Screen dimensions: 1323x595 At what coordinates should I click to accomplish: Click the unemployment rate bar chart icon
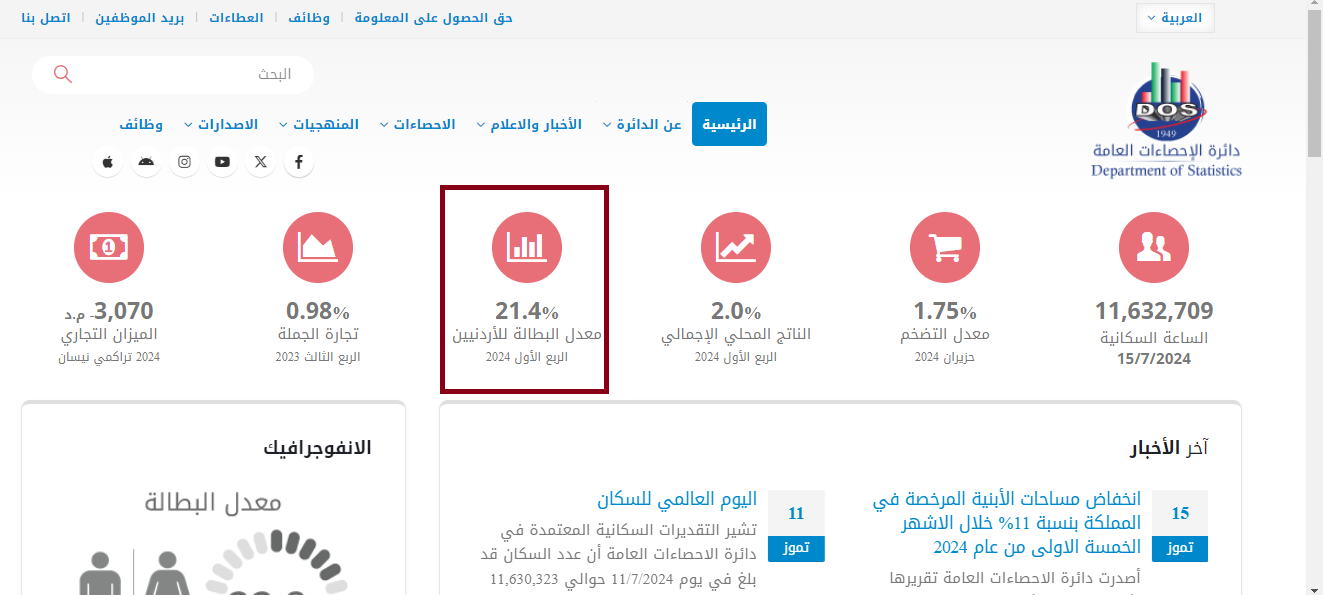(x=526, y=247)
